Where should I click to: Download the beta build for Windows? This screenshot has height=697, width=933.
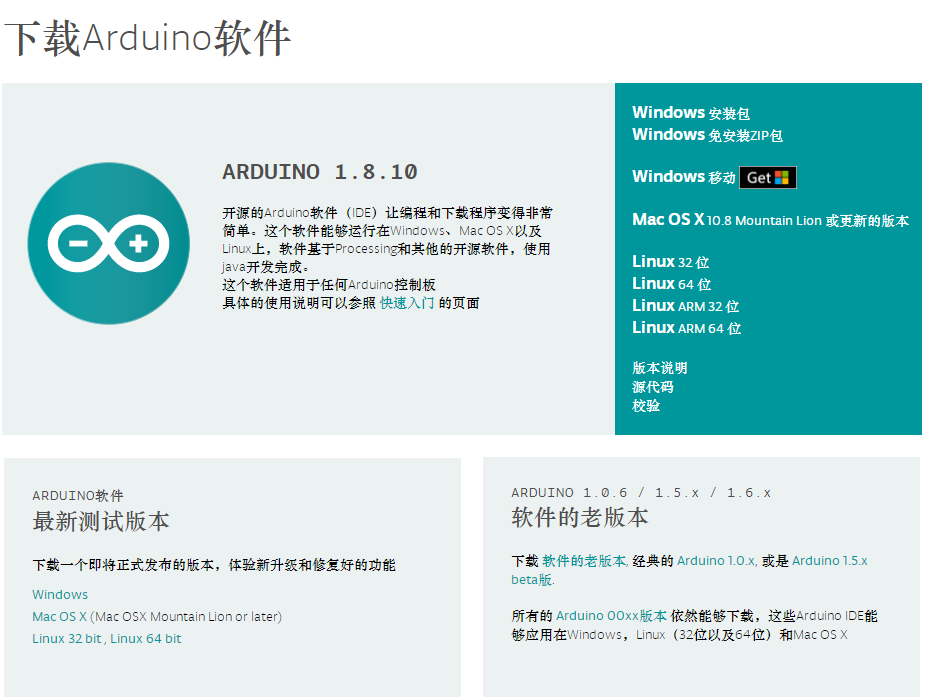coord(60,595)
